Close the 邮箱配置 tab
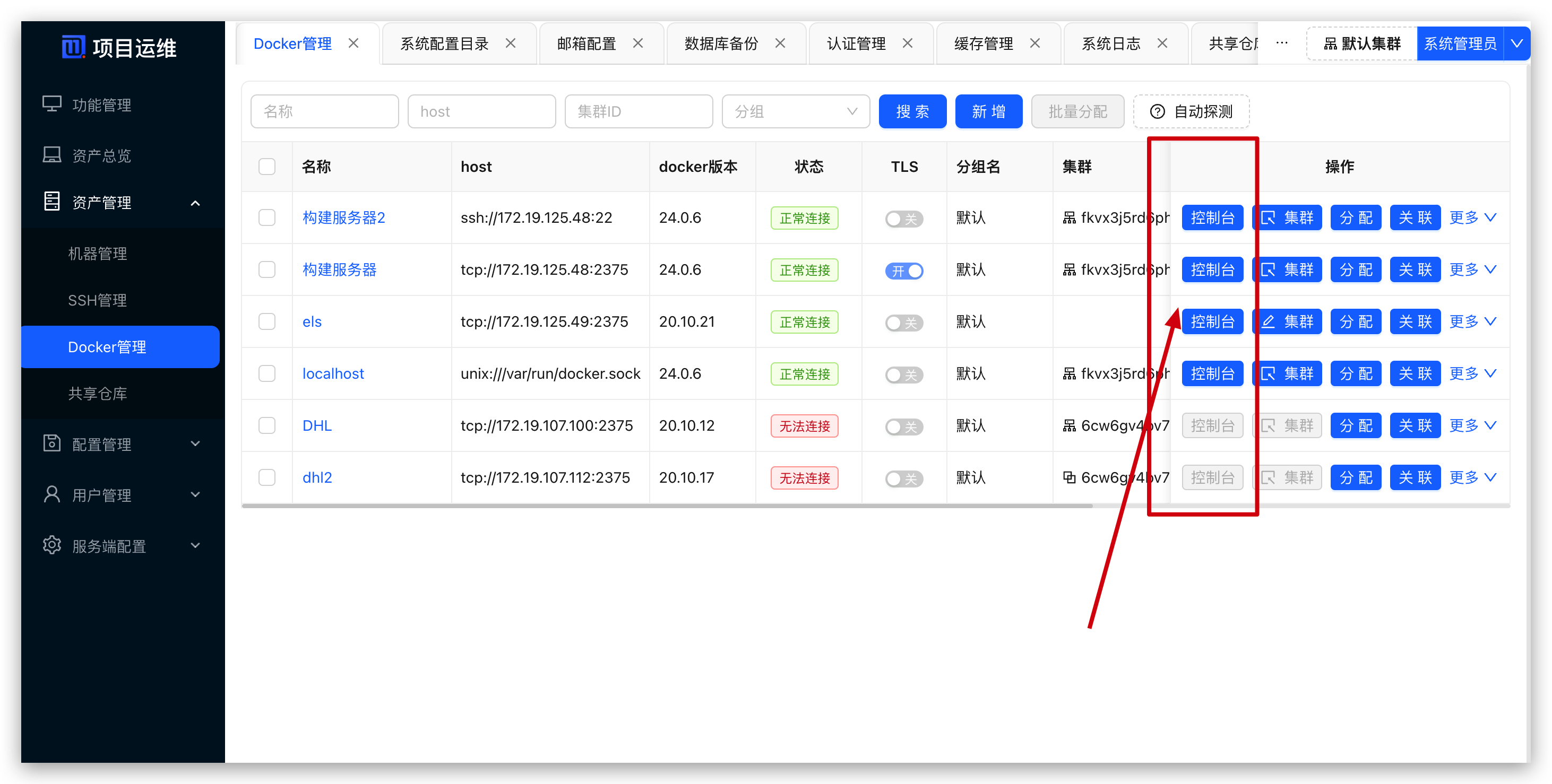 click(x=638, y=43)
